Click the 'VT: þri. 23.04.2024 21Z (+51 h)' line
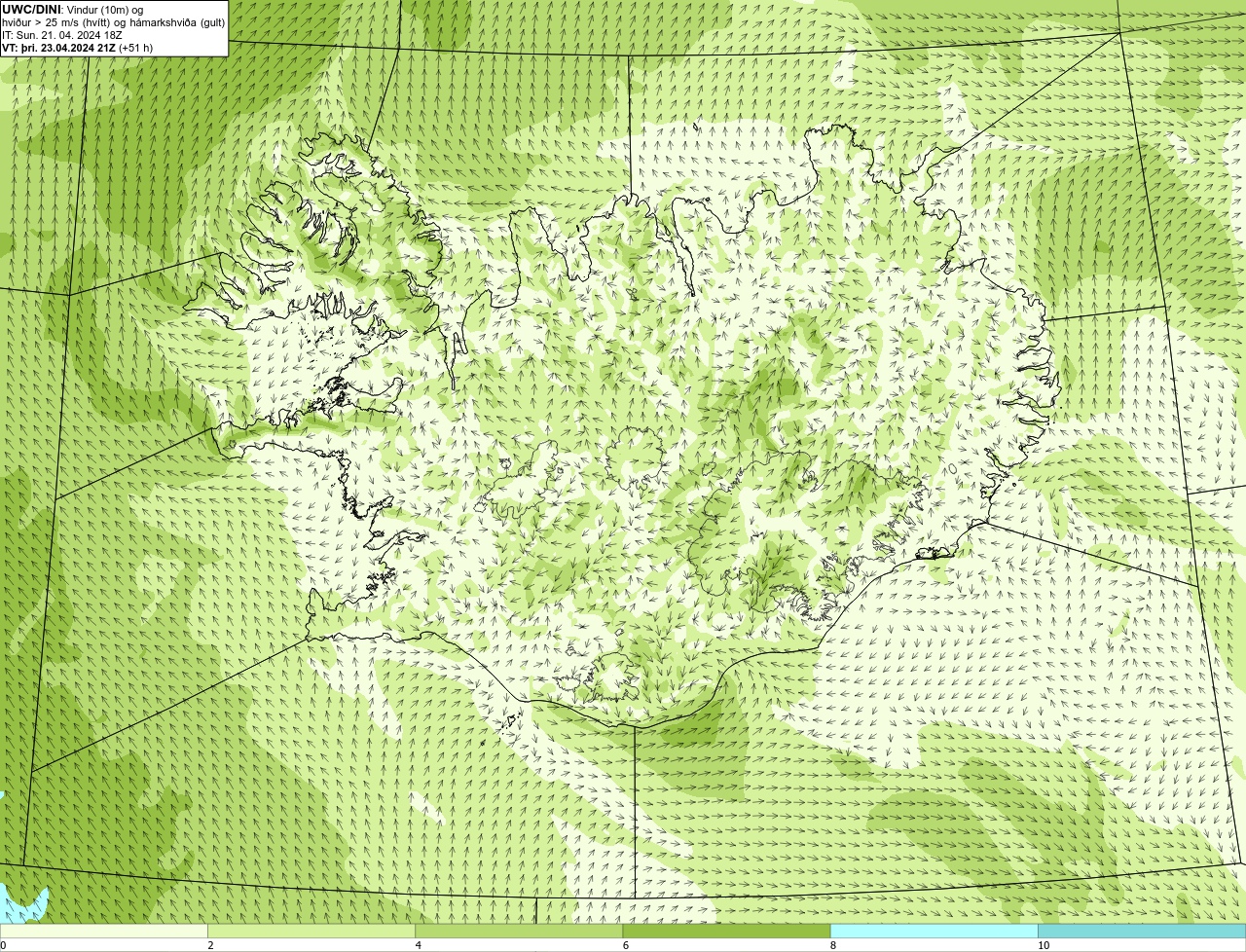 [x=78, y=48]
